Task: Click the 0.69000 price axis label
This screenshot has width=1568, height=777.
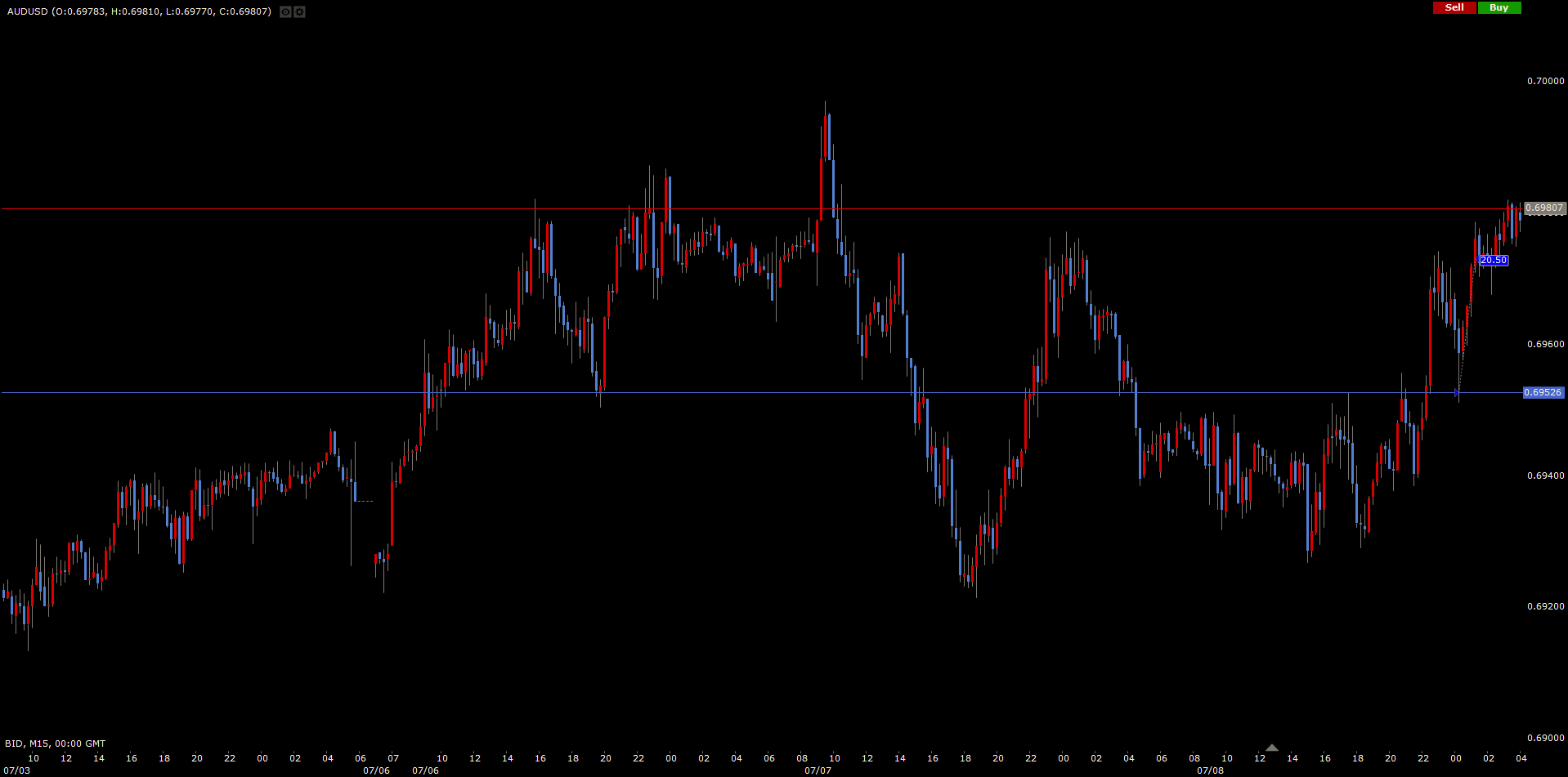Action: [1545, 738]
